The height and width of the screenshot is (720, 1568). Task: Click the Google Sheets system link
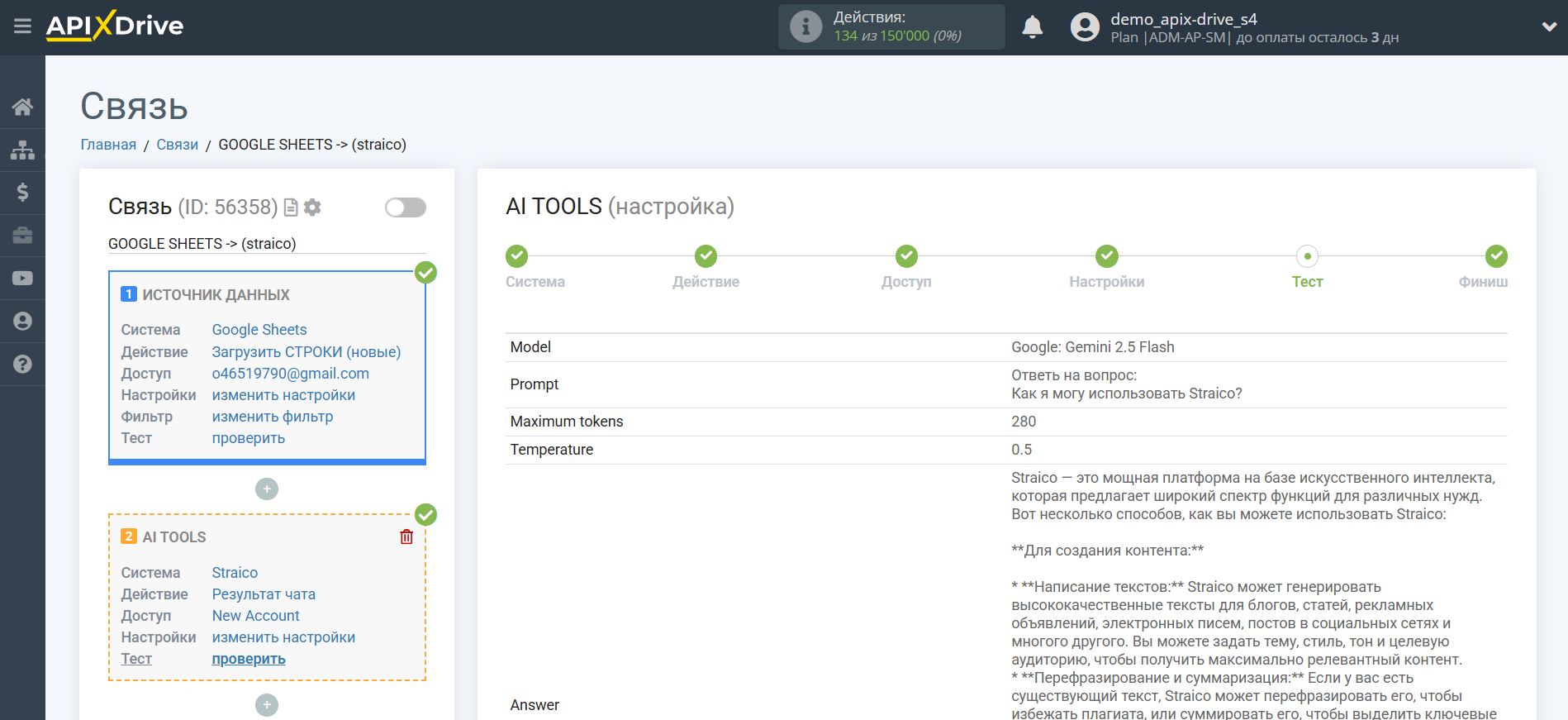pyautogui.click(x=259, y=330)
